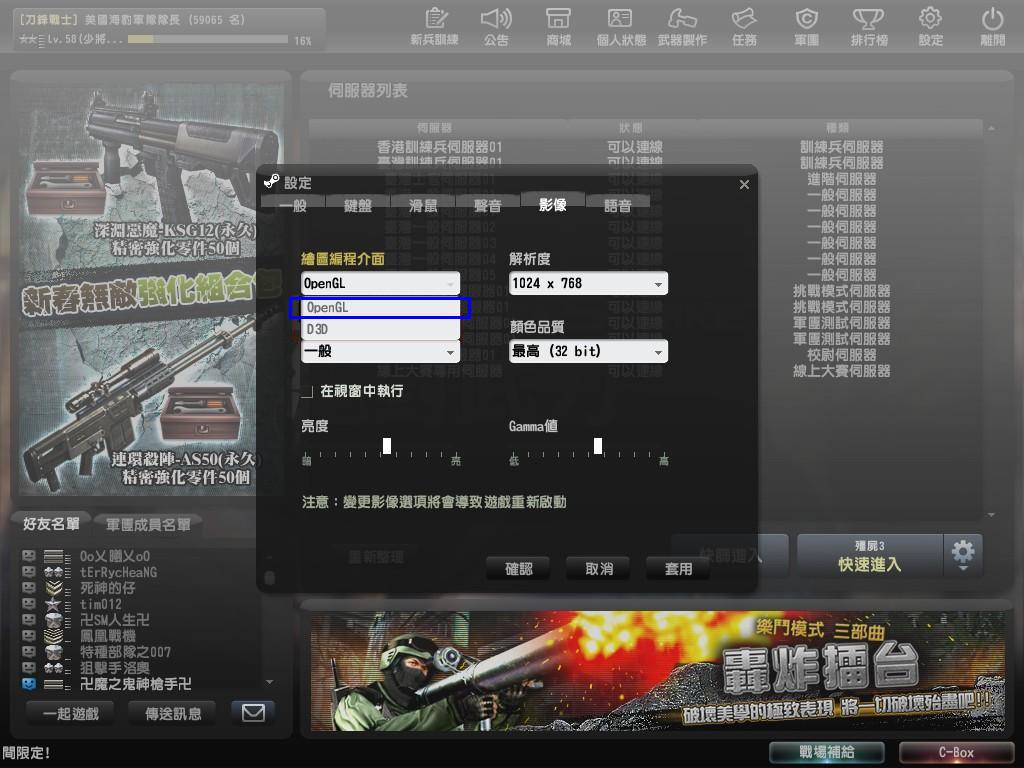
Task: Click server list scroll-down arrow
Action: (x=991, y=515)
